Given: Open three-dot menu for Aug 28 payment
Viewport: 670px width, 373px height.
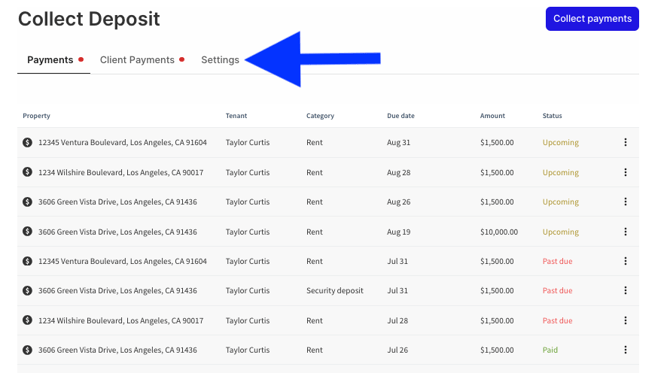Looking at the screenshot, I should [x=625, y=172].
